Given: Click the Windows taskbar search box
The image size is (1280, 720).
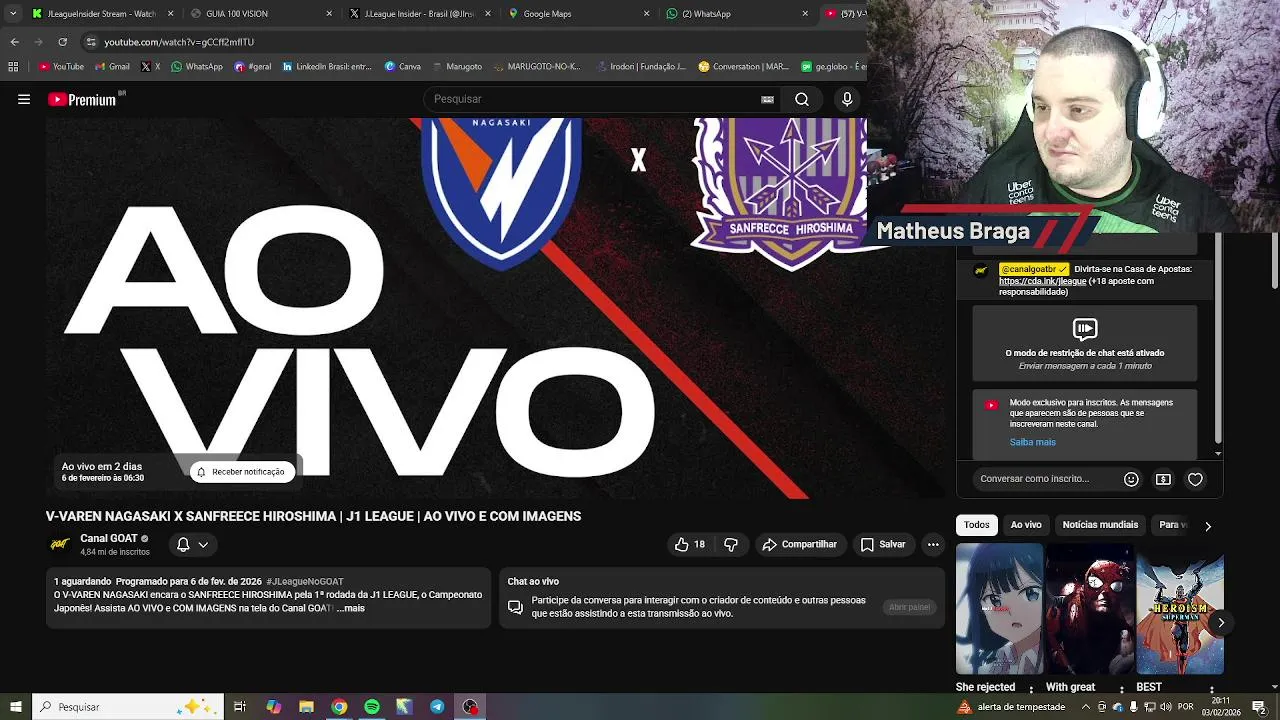Looking at the screenshot, I should 127,707.
